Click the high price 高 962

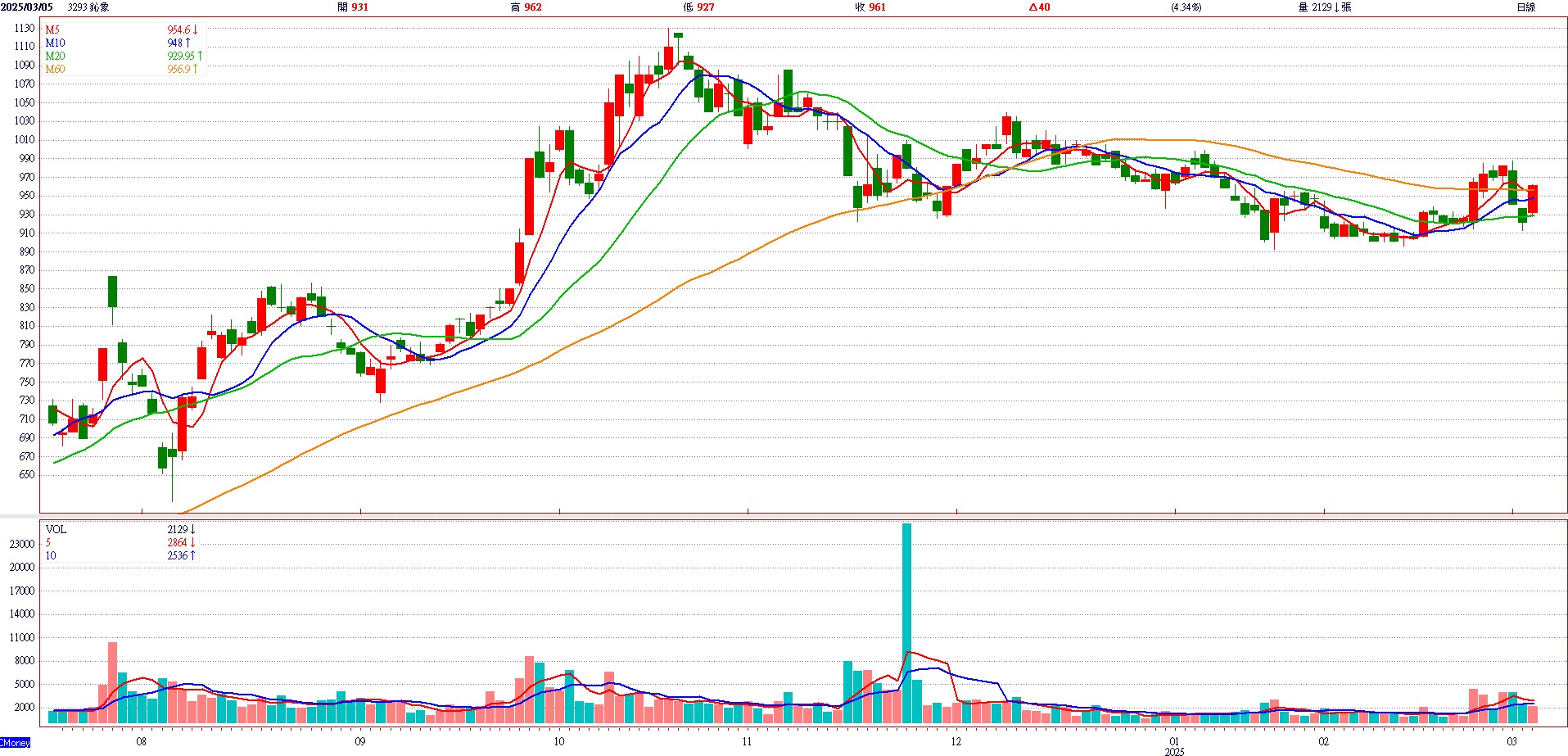tap(526, 7)
